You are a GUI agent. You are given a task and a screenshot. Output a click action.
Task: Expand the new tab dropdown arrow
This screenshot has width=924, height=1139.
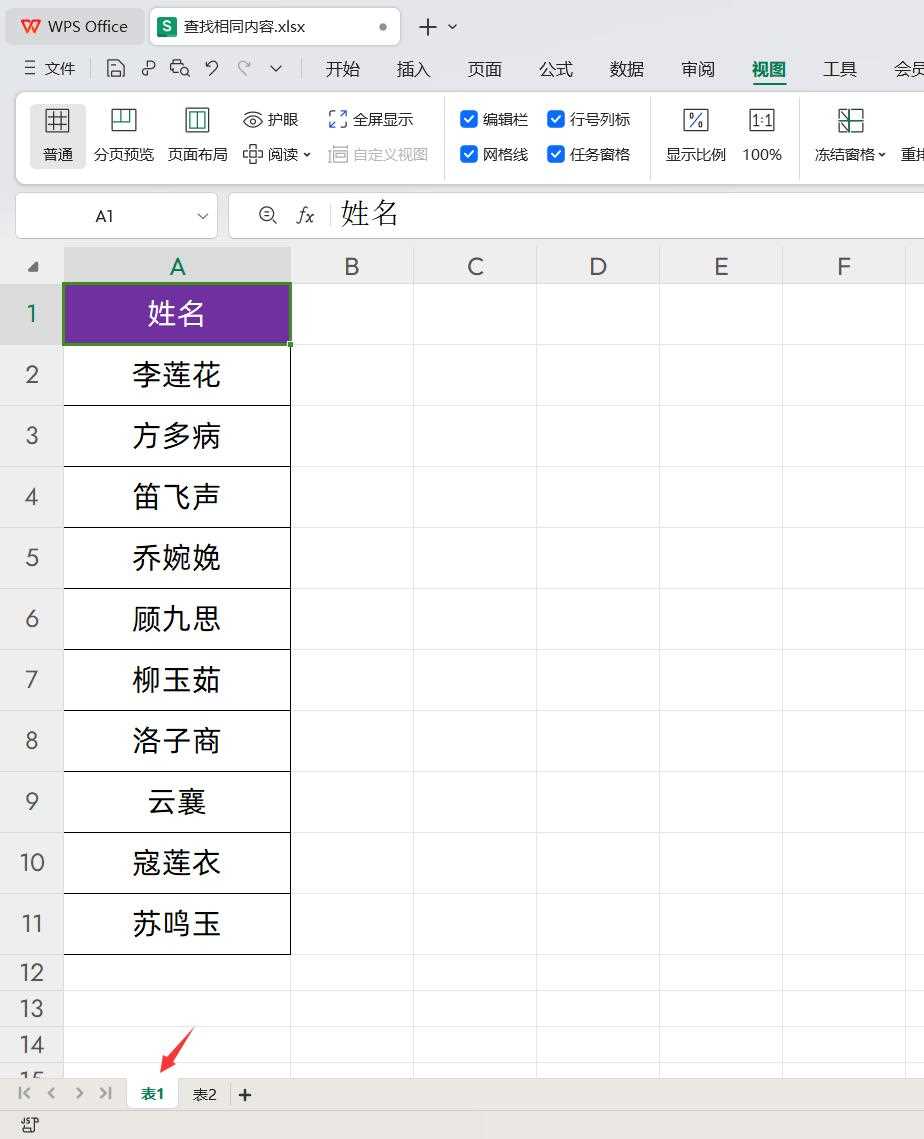tap(453, 27)
